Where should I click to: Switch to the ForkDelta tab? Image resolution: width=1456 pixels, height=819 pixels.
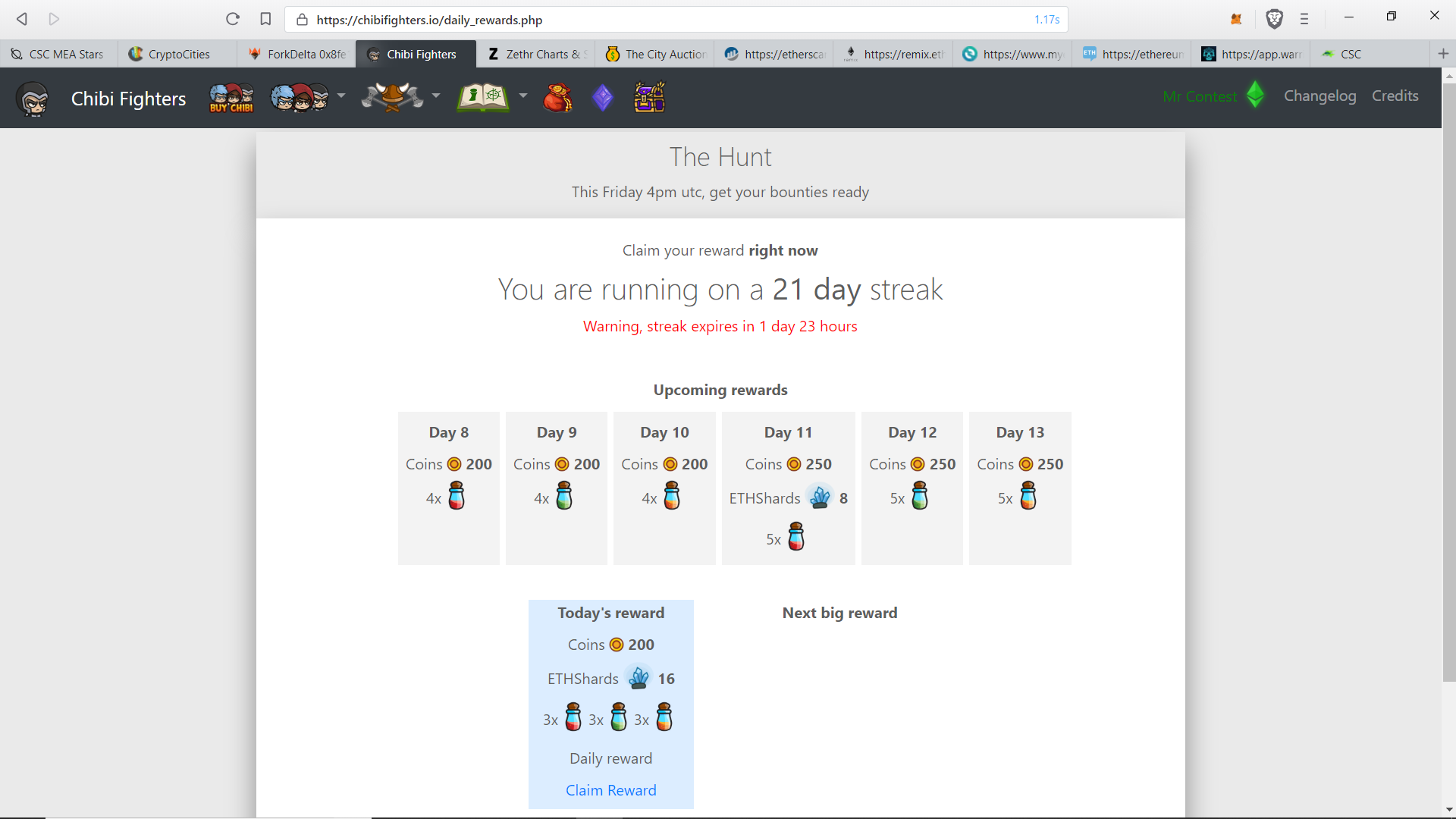(297, 54)
